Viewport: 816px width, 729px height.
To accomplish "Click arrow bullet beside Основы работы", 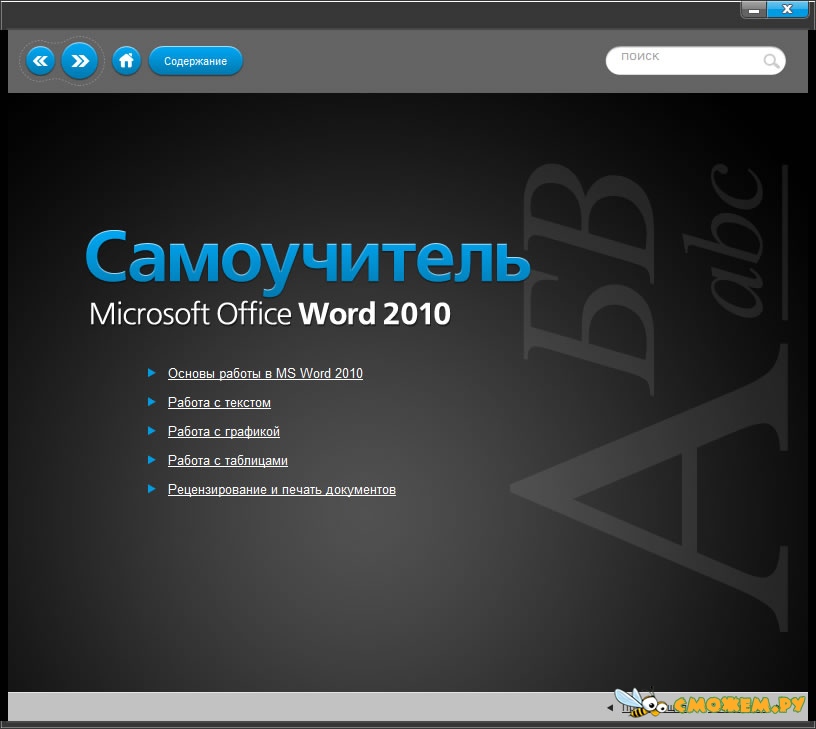I will pyautogui.click(x=151, y=373).
